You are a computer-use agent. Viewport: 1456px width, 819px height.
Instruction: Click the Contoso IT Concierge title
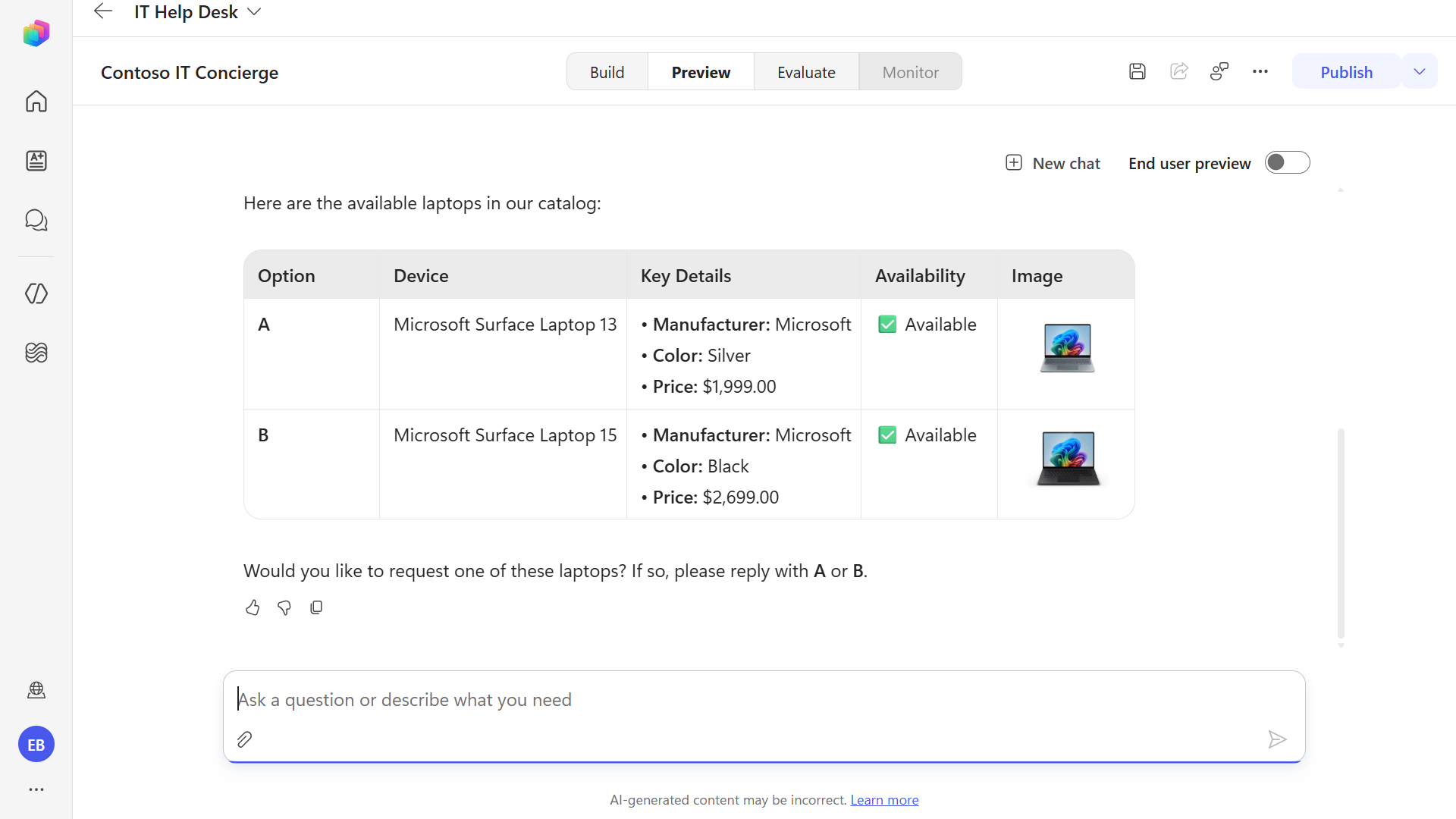pos(190,73)
